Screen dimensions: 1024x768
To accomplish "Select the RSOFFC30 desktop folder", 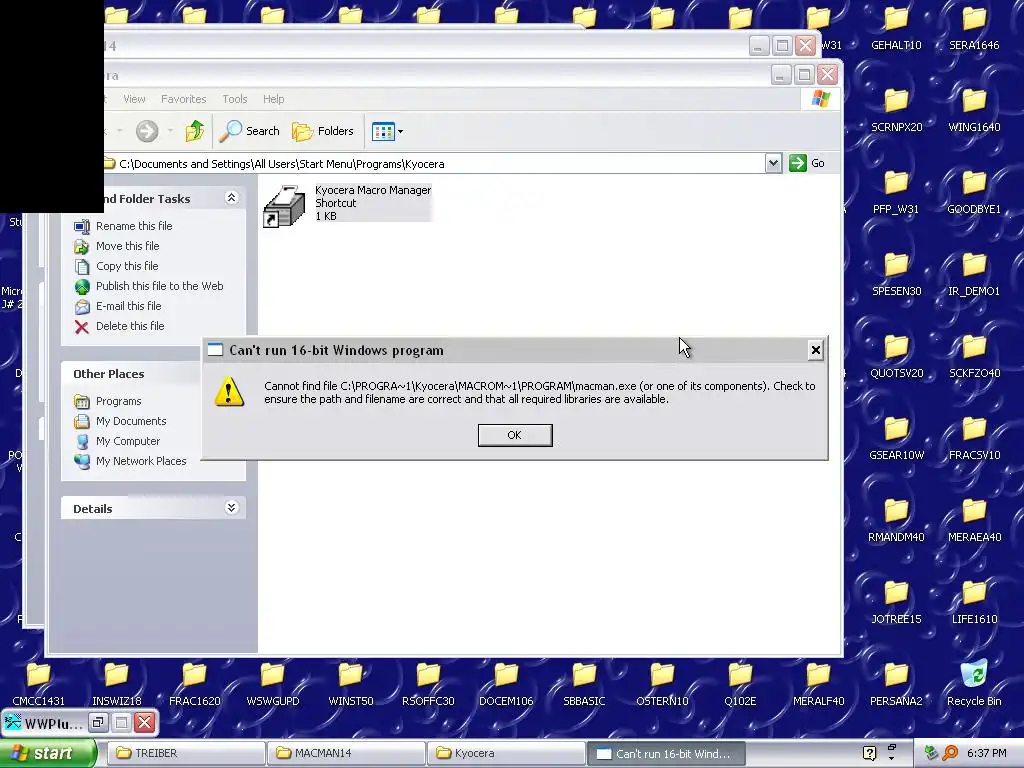I will coord(428,683).
